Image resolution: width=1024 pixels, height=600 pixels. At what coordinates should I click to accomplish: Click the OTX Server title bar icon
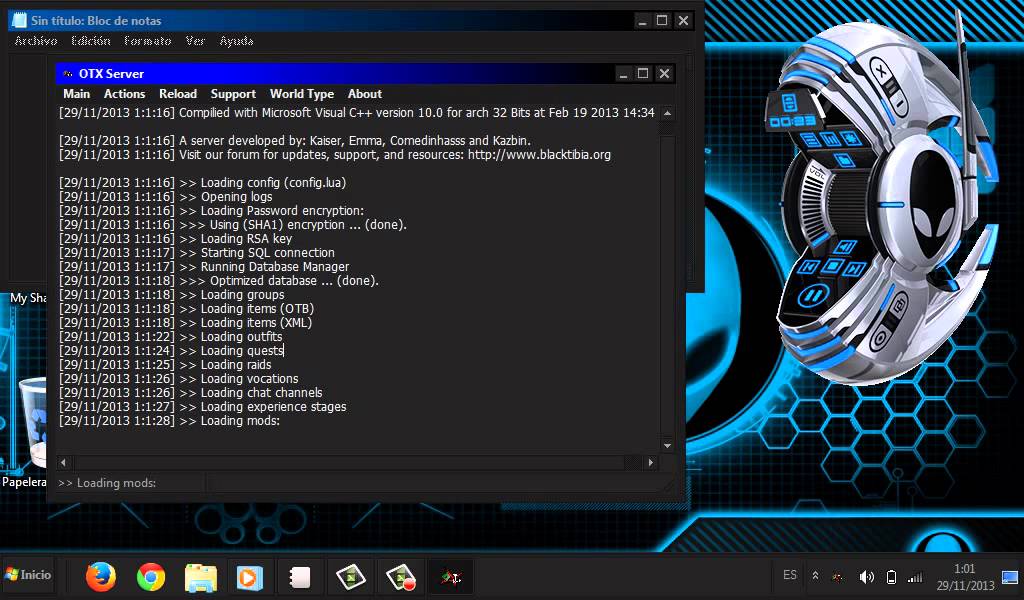(67, 74)
